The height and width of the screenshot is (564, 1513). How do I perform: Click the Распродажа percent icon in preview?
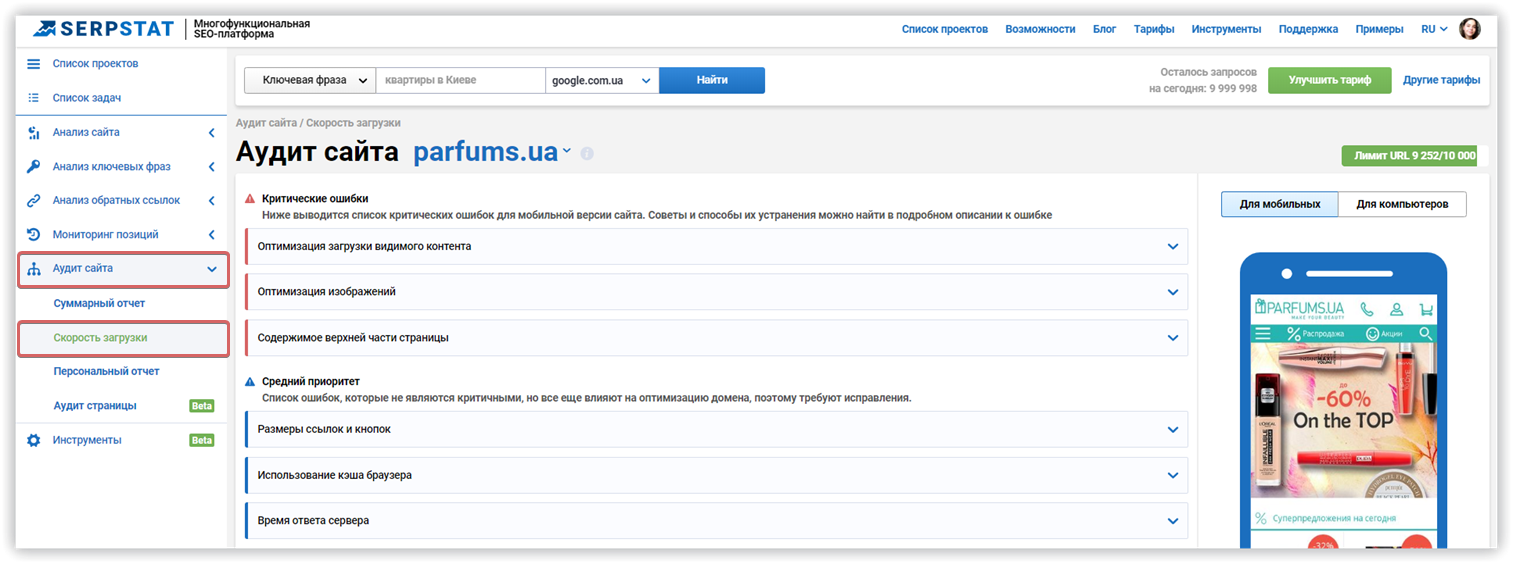(x=1294, y=333)
